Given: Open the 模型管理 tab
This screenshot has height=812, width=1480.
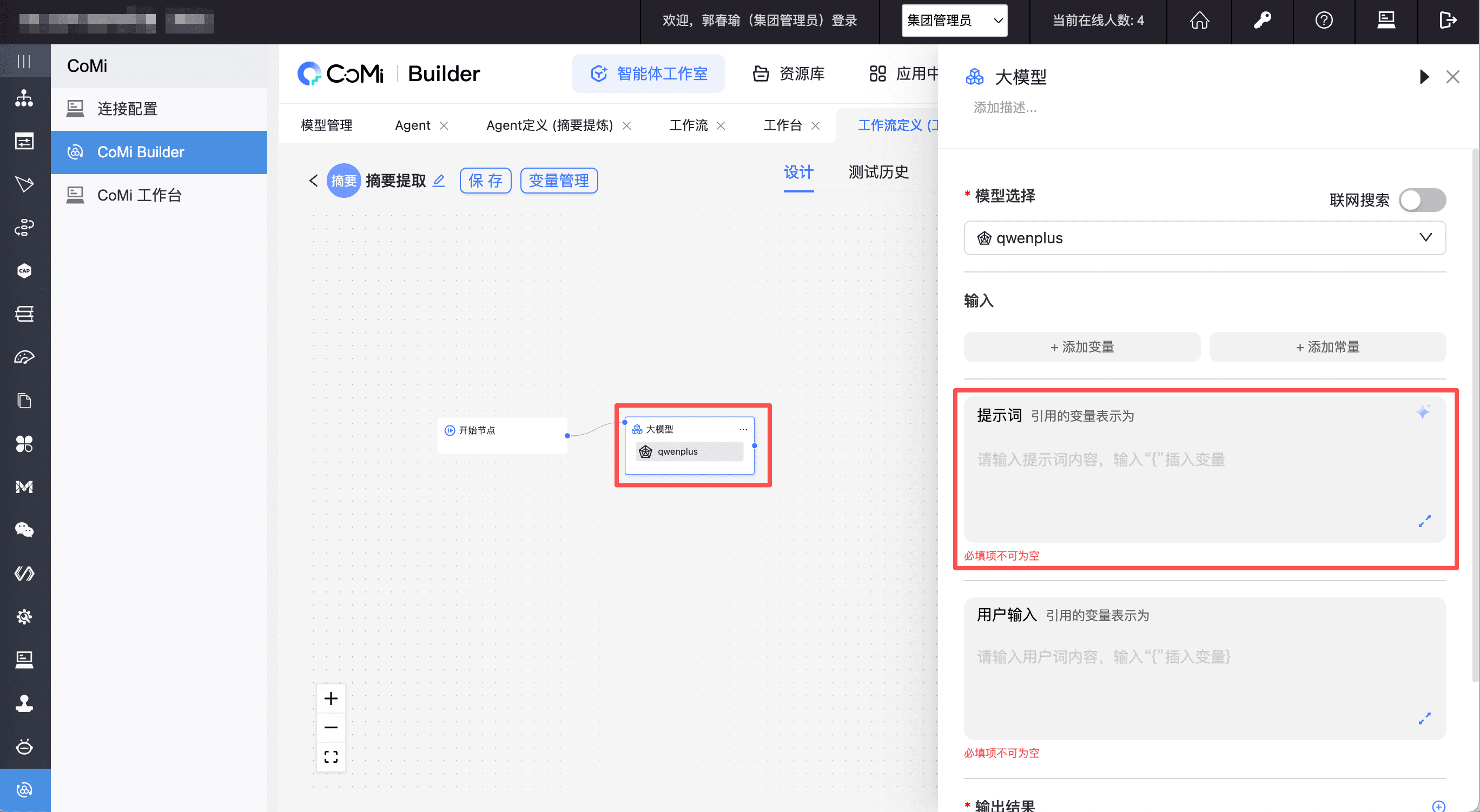Looking at the screenshot, I should tap(326, 125).
